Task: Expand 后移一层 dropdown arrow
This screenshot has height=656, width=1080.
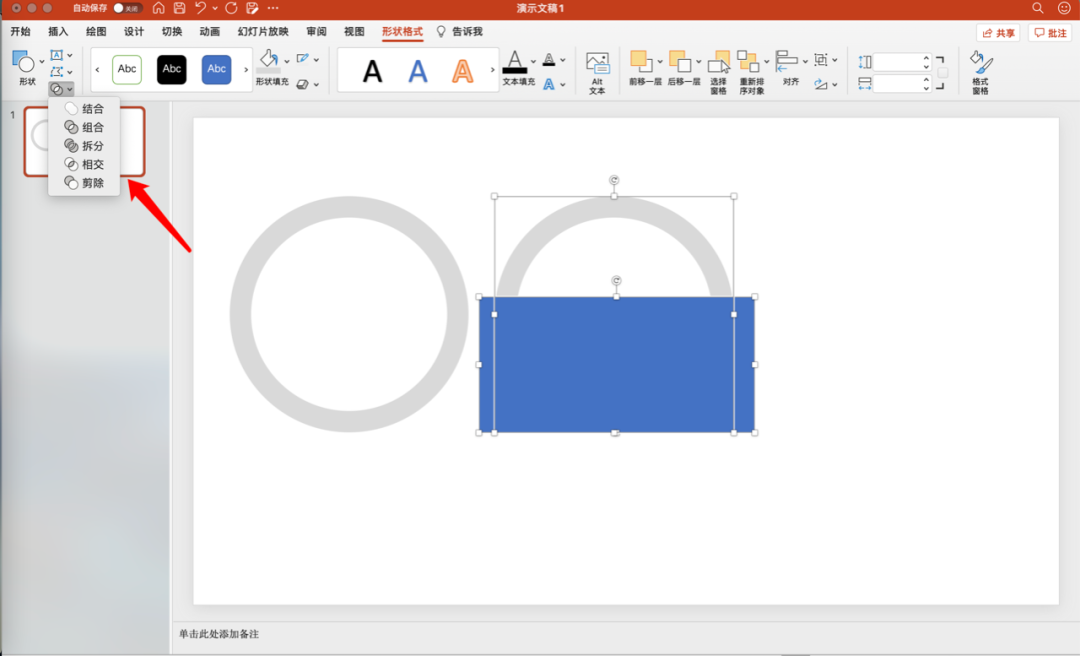Action: 698,61
